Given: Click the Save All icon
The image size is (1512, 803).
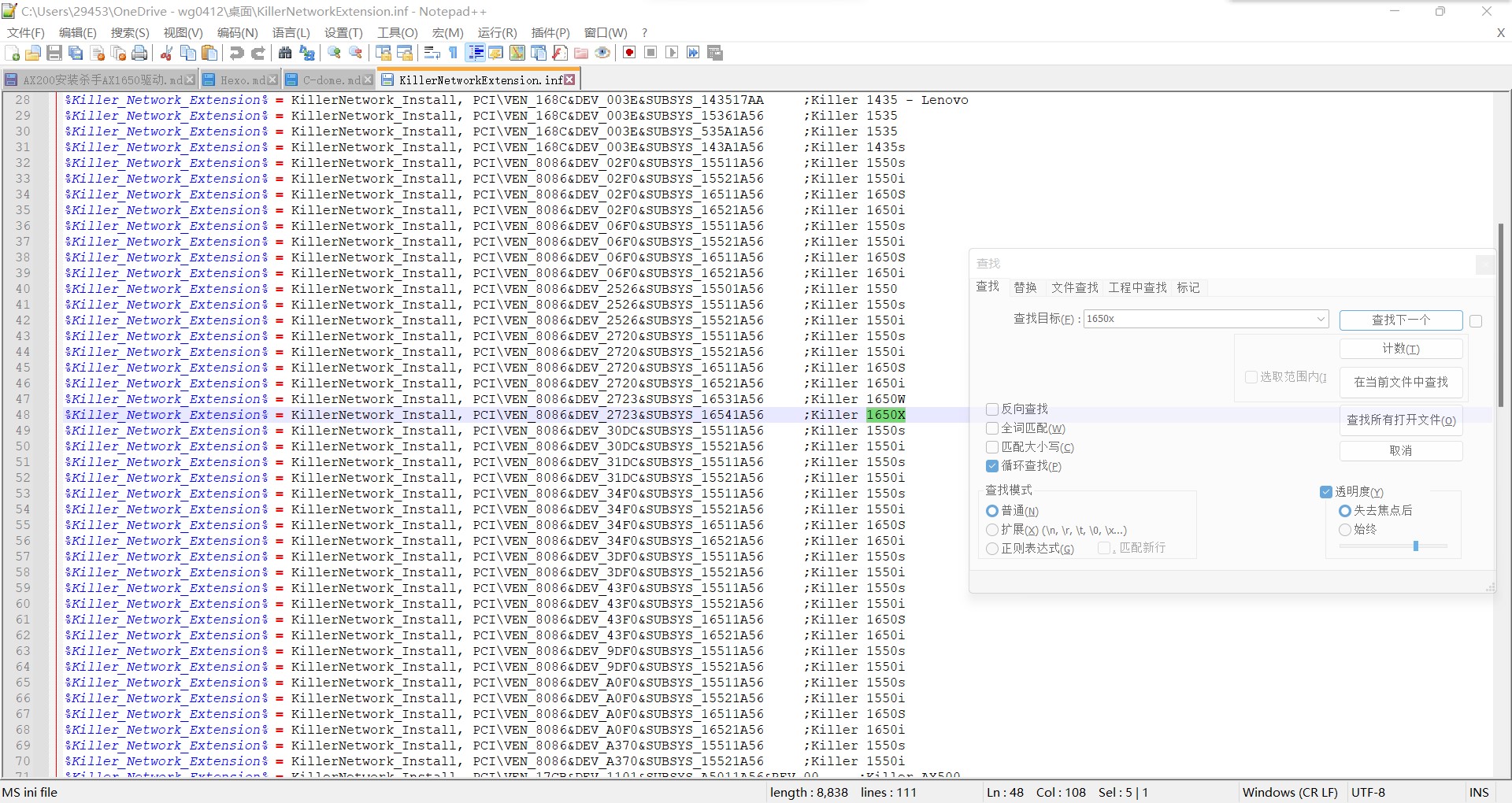Looking at the screenshot, I should click(76, 53).
